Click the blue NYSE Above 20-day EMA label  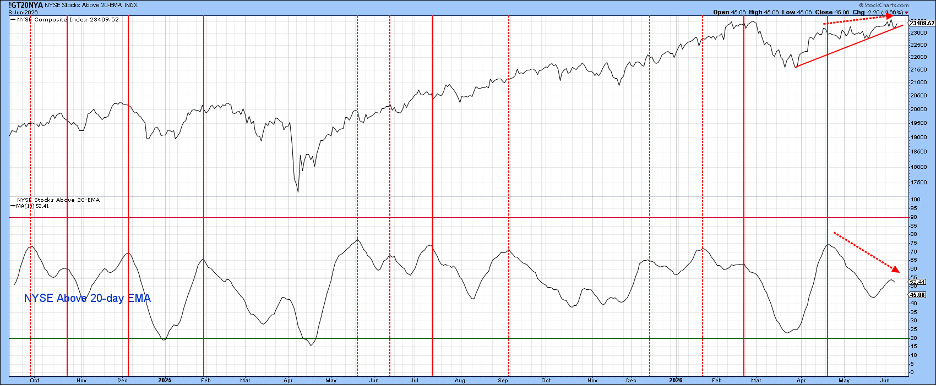(88, 299)
